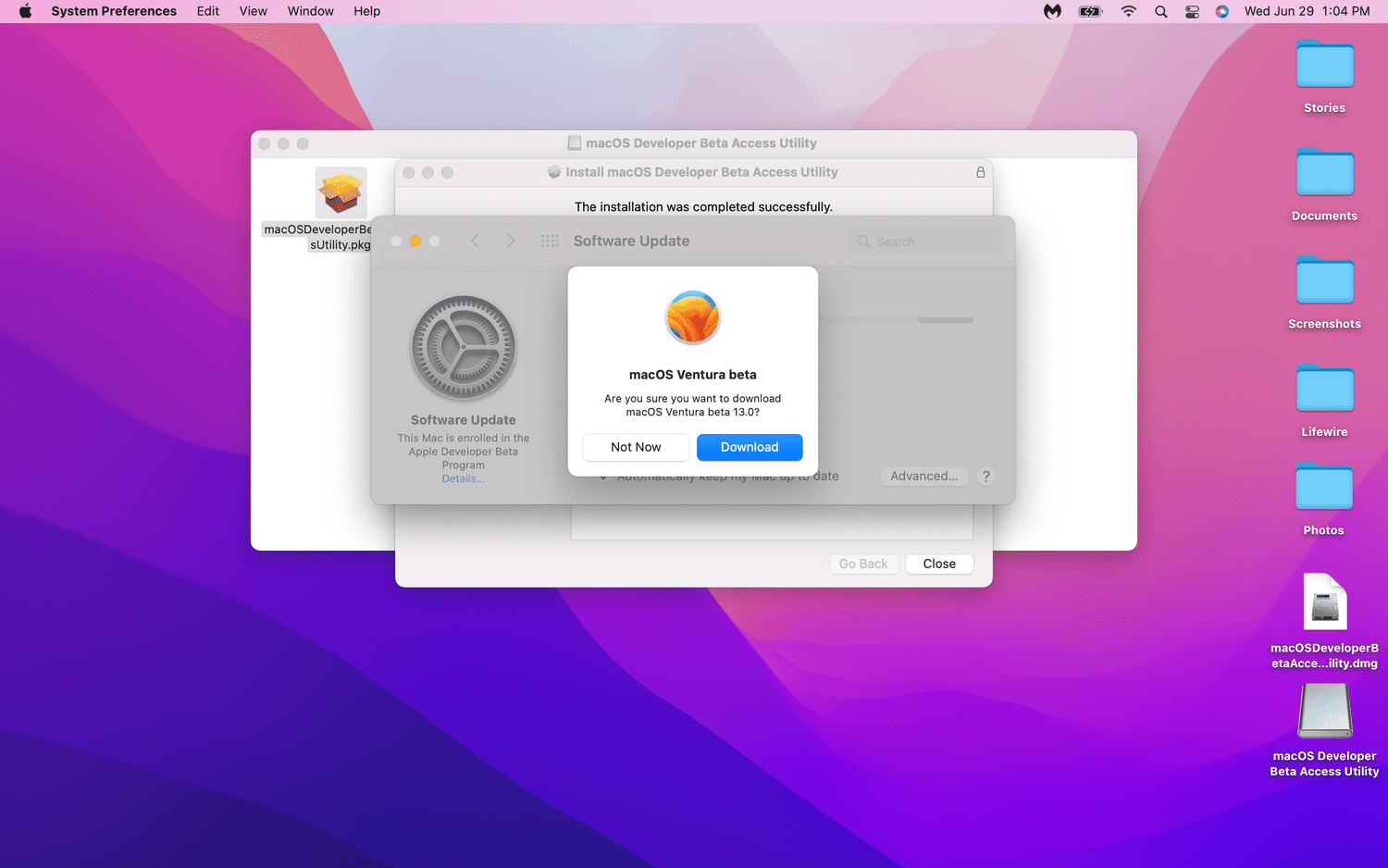The image size is (1388, 868).
Task: Click the Software Update search field
Action: coord(925,242)
